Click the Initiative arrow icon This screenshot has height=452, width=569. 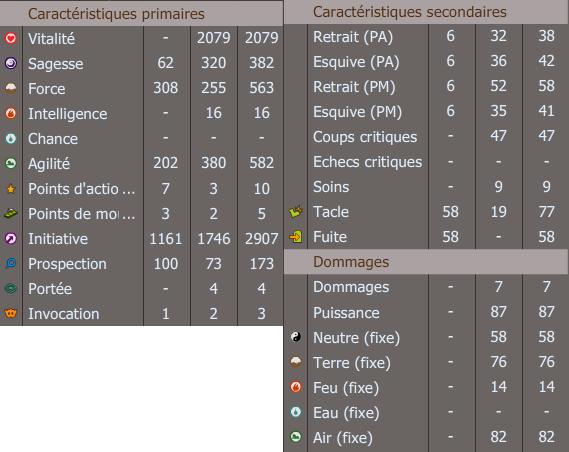coord(11,238)
